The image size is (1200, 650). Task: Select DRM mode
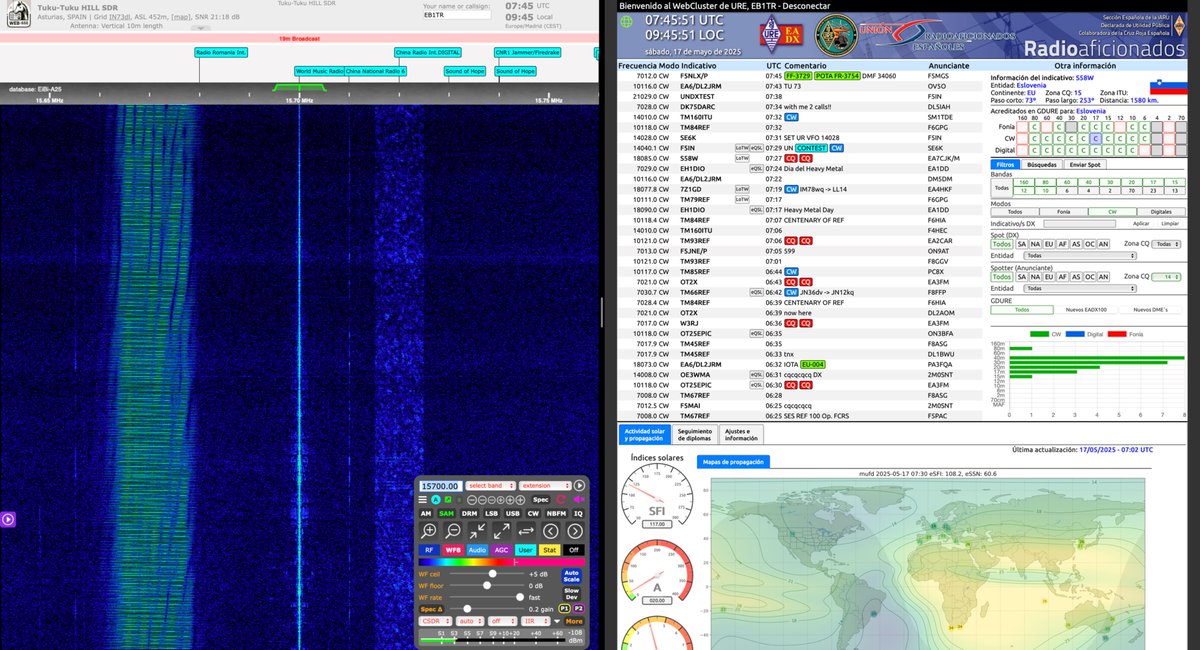point(470,514)
